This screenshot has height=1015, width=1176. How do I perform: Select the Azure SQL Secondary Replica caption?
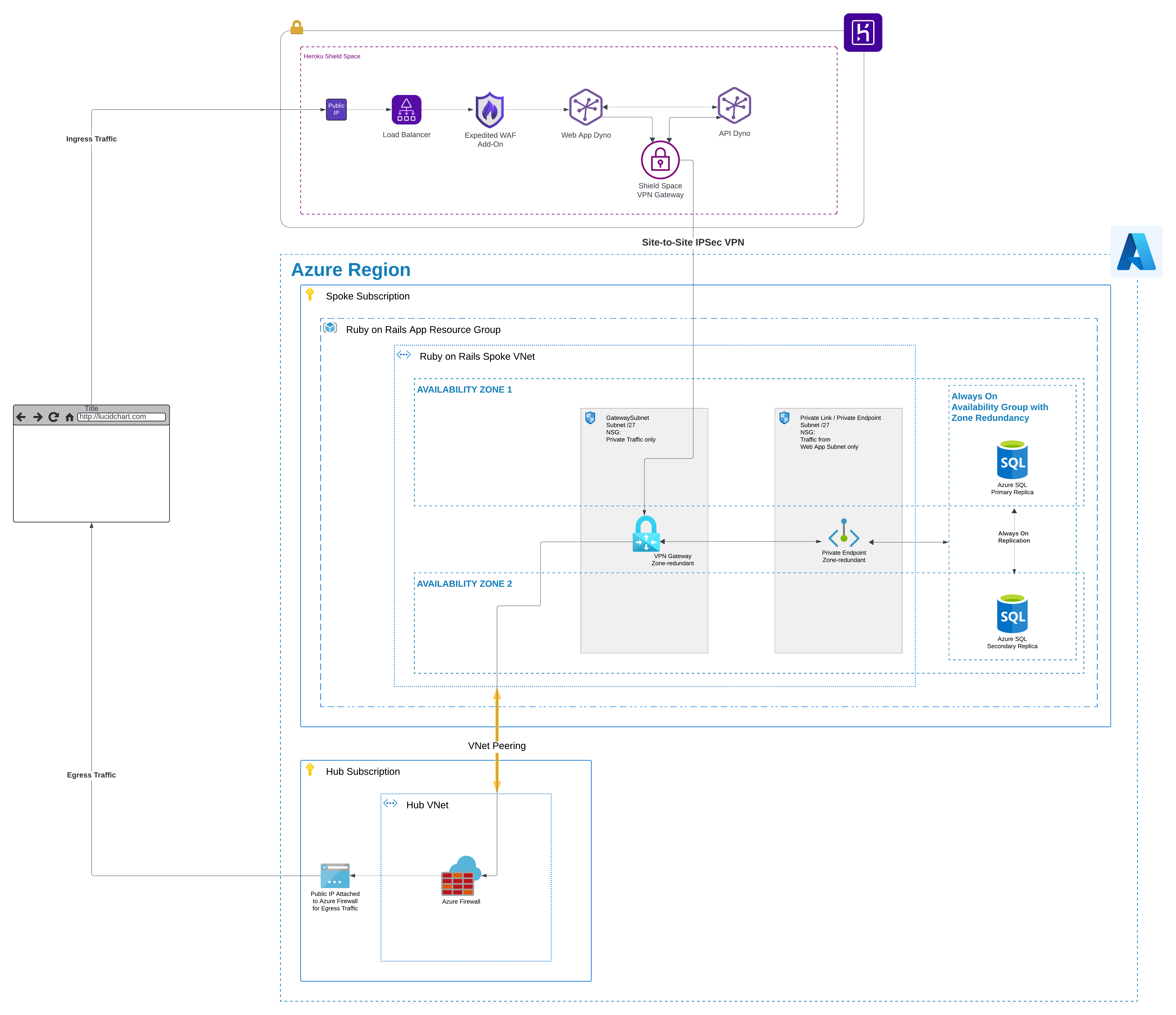[x=1012, y=643]
